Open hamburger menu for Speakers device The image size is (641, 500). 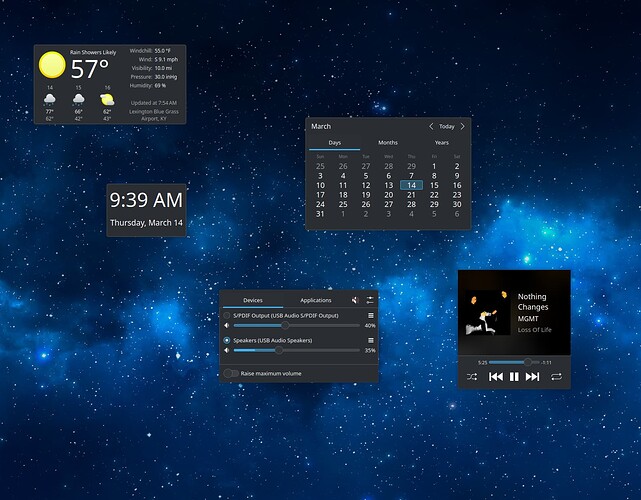point(371,341)
